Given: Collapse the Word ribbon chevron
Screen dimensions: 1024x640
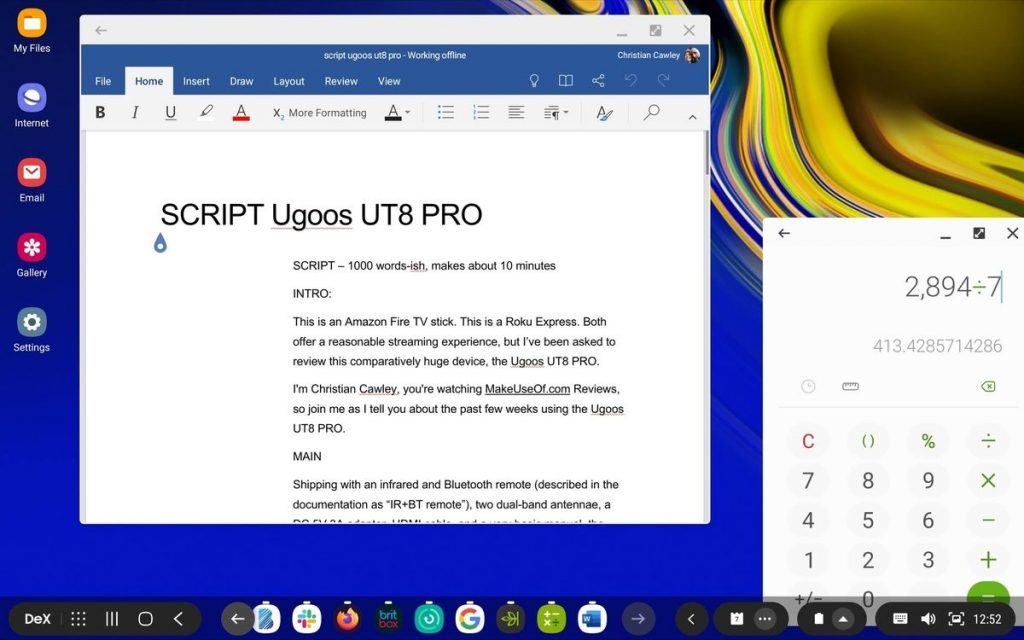Looking at the screenshot, I should [692, 117].
